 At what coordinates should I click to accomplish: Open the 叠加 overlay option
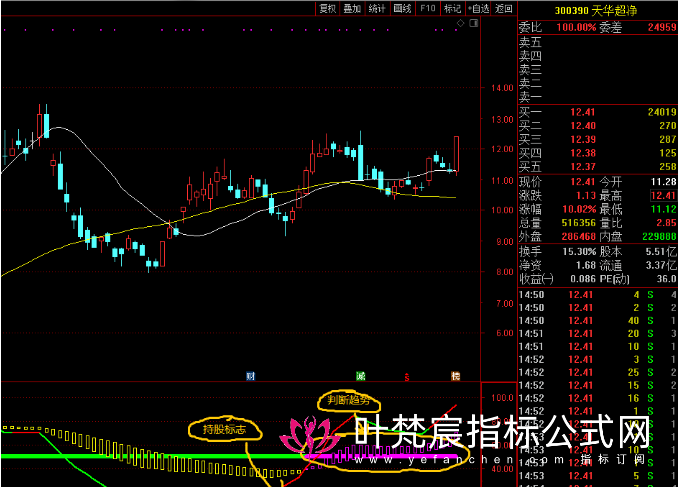click(x=352, y=8)
